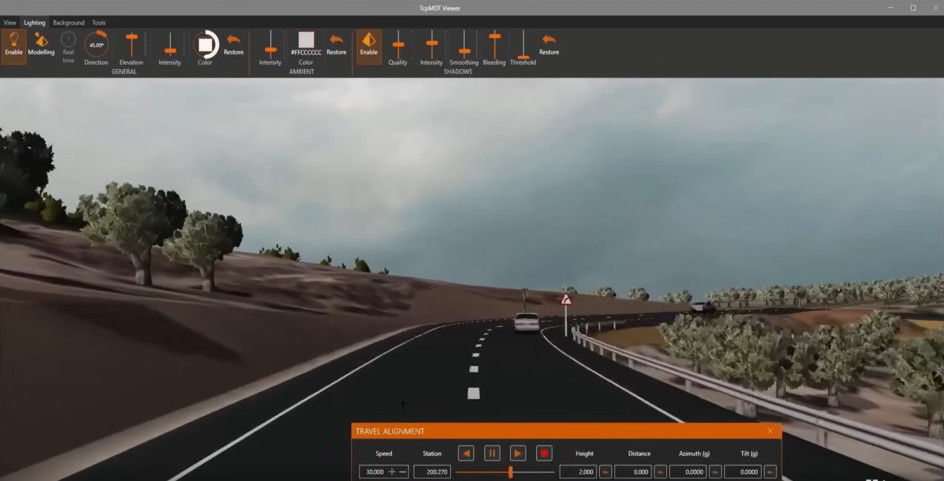Start recording with the red button
The width and height of the screenshot is (944, 481).
pyautogui.click(x=544, y=453)
